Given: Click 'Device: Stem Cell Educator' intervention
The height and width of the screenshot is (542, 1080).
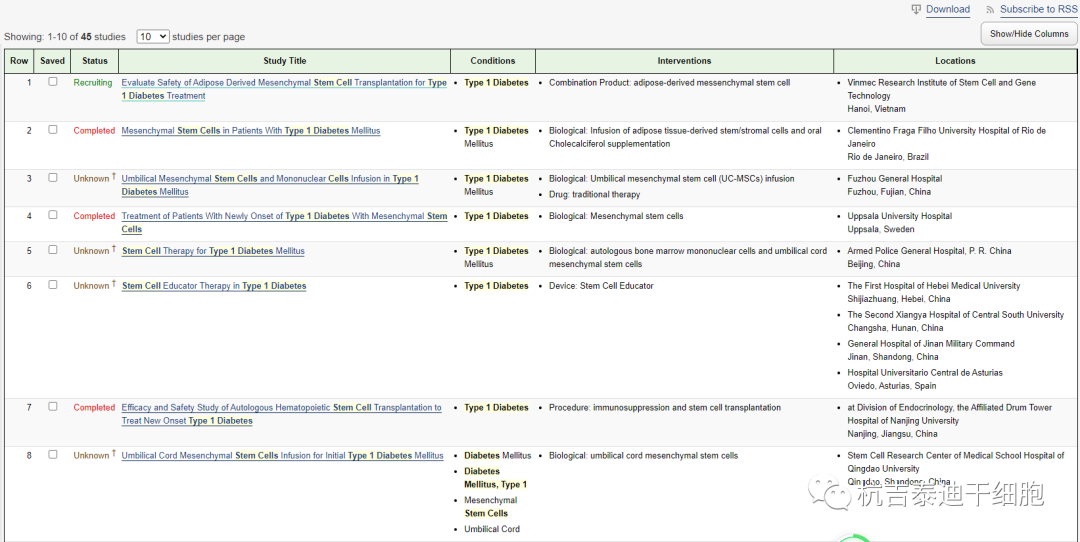Looking at the screenshot, I should pyautogui.click(x=601, y=286).
